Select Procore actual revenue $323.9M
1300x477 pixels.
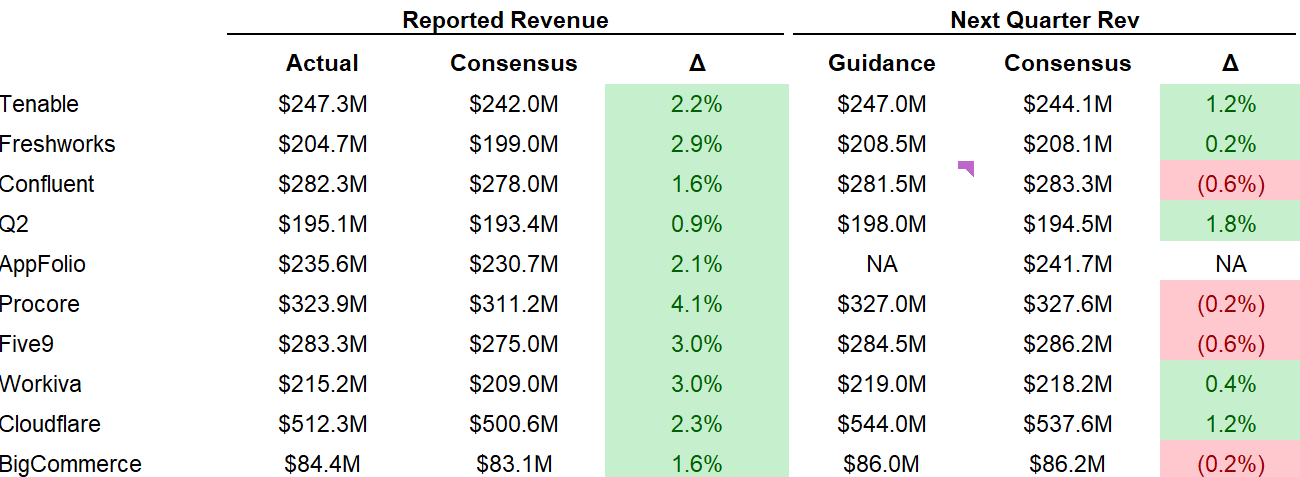point(322,304)
